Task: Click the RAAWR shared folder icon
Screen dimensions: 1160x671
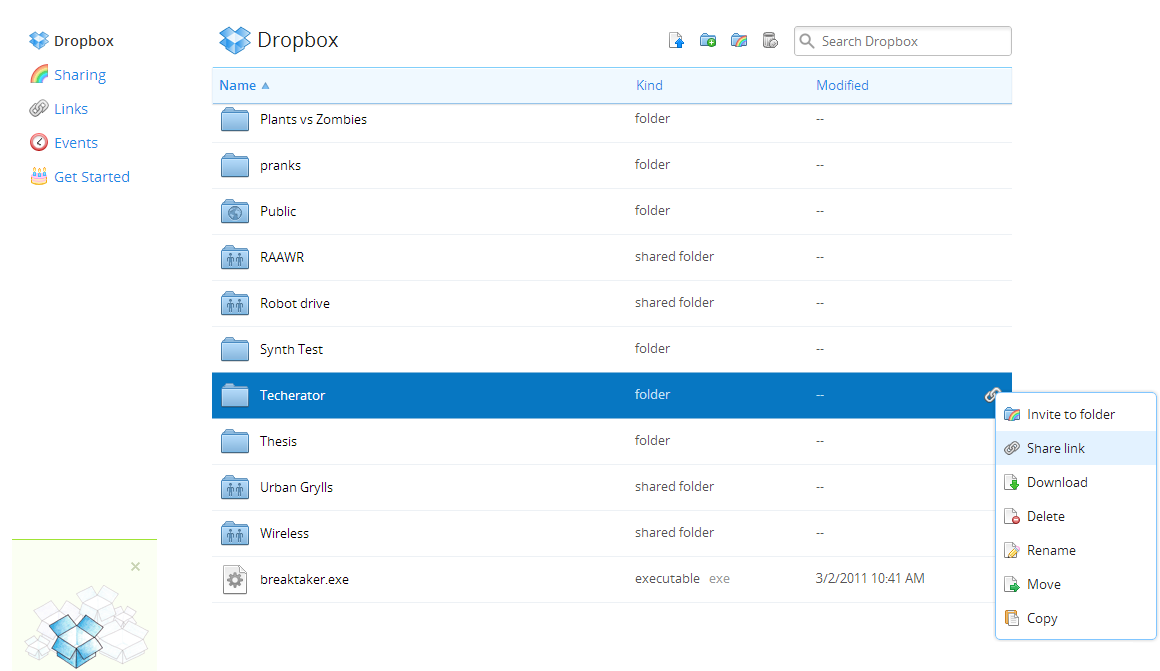Action: [235, 257]
